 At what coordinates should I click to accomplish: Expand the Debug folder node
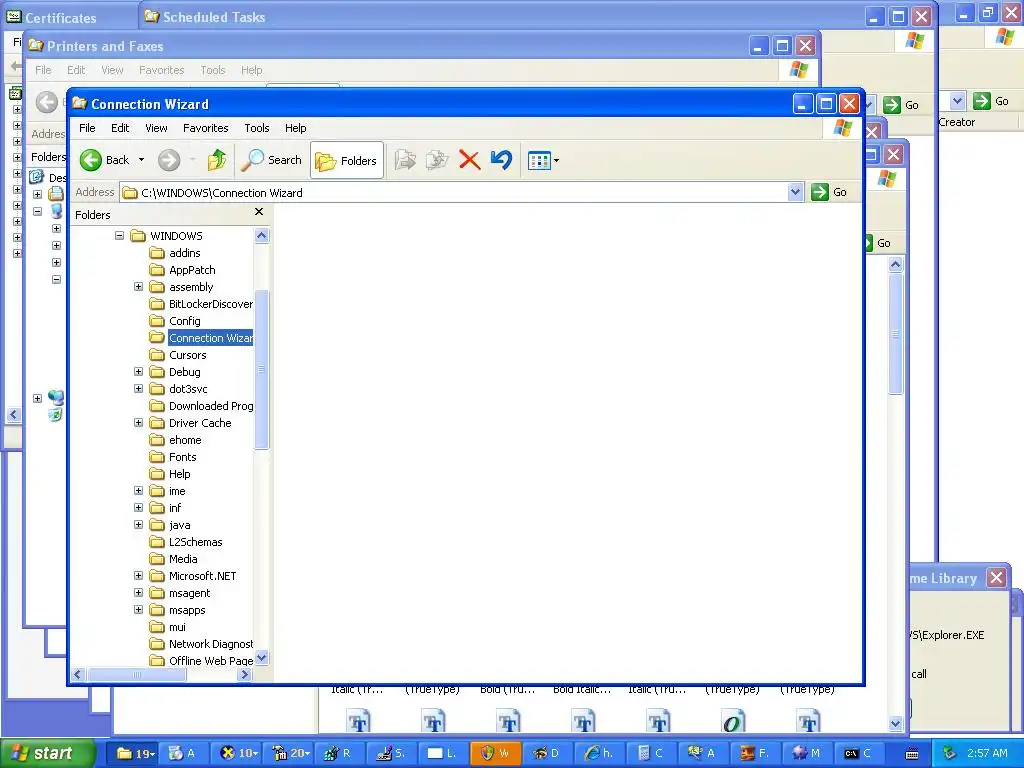138,371
